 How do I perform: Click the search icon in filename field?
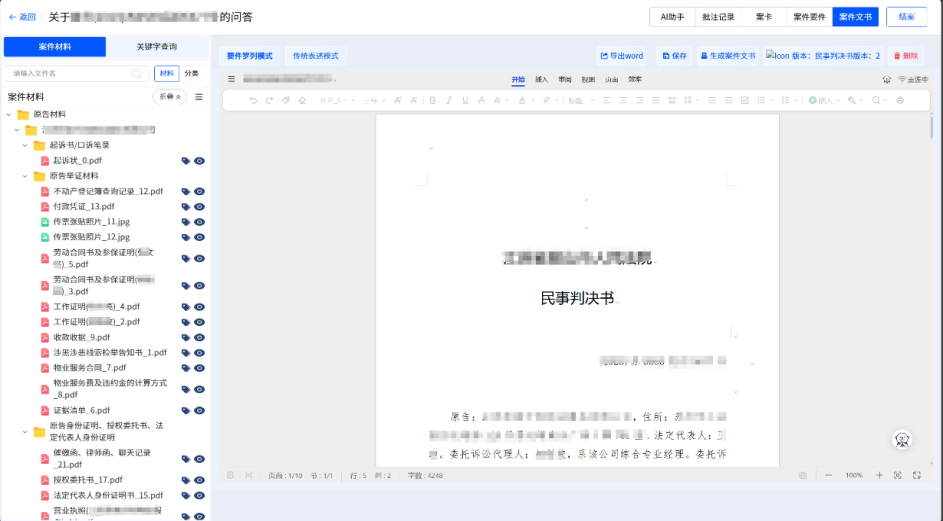137,73
